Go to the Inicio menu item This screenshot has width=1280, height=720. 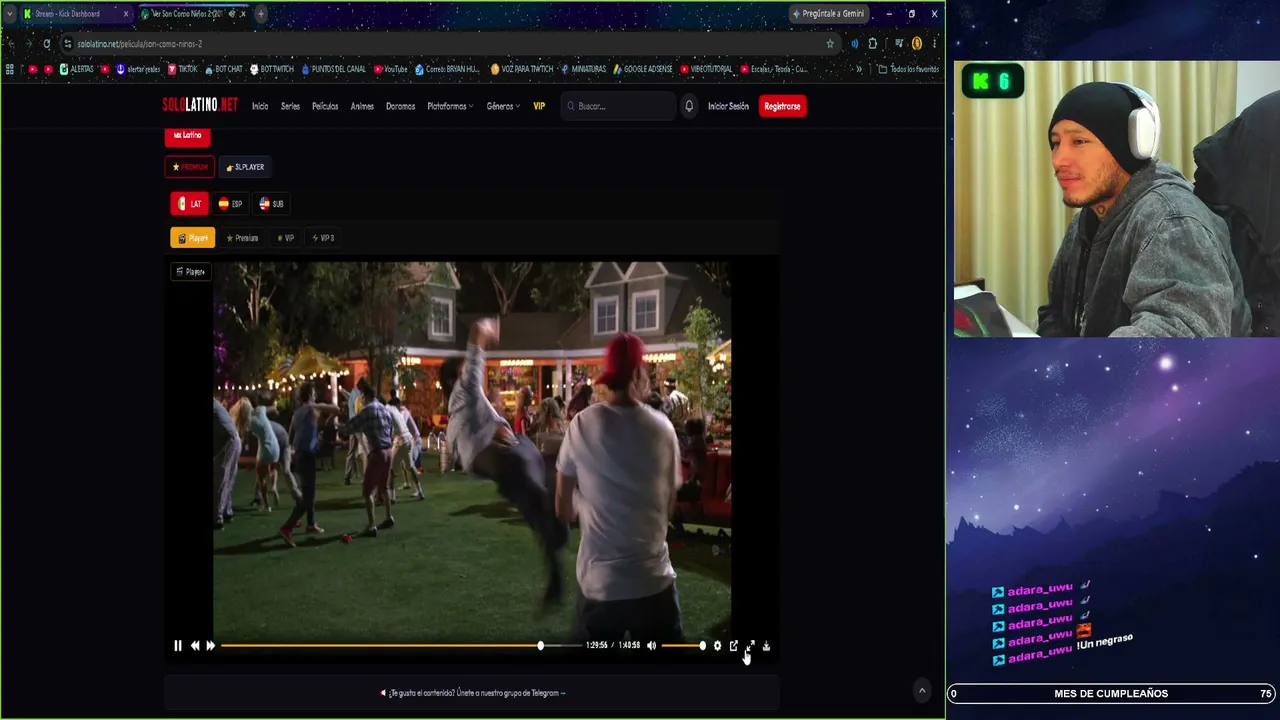260,106
